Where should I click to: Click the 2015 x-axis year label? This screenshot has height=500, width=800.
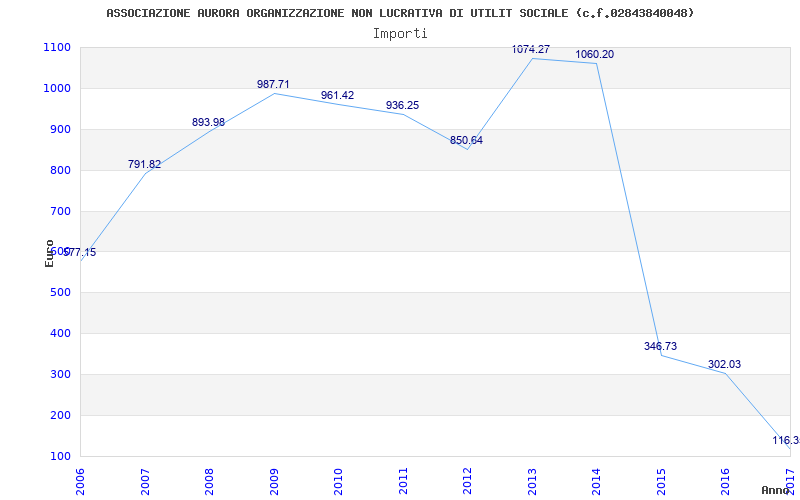[661, 481]
